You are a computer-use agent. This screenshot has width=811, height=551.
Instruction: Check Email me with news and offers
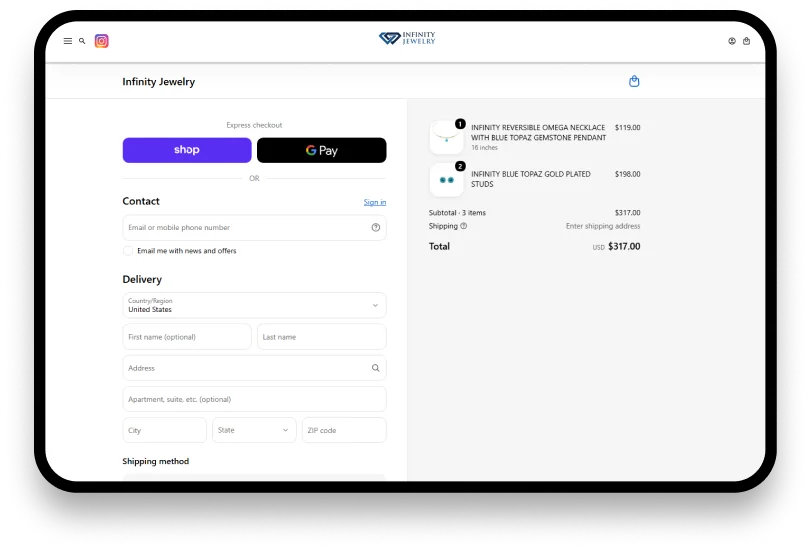(128, 251)
